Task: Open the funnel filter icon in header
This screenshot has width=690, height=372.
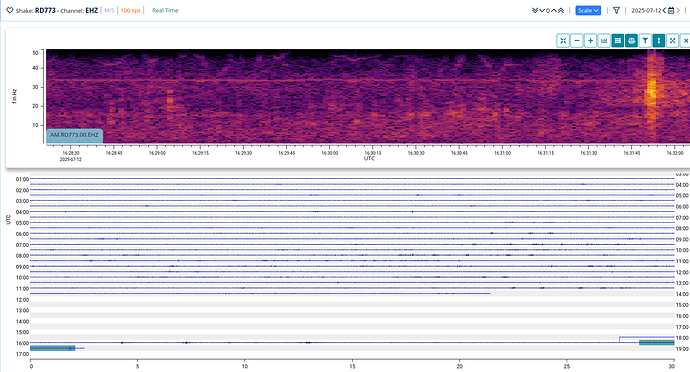Action: [617, 10]
